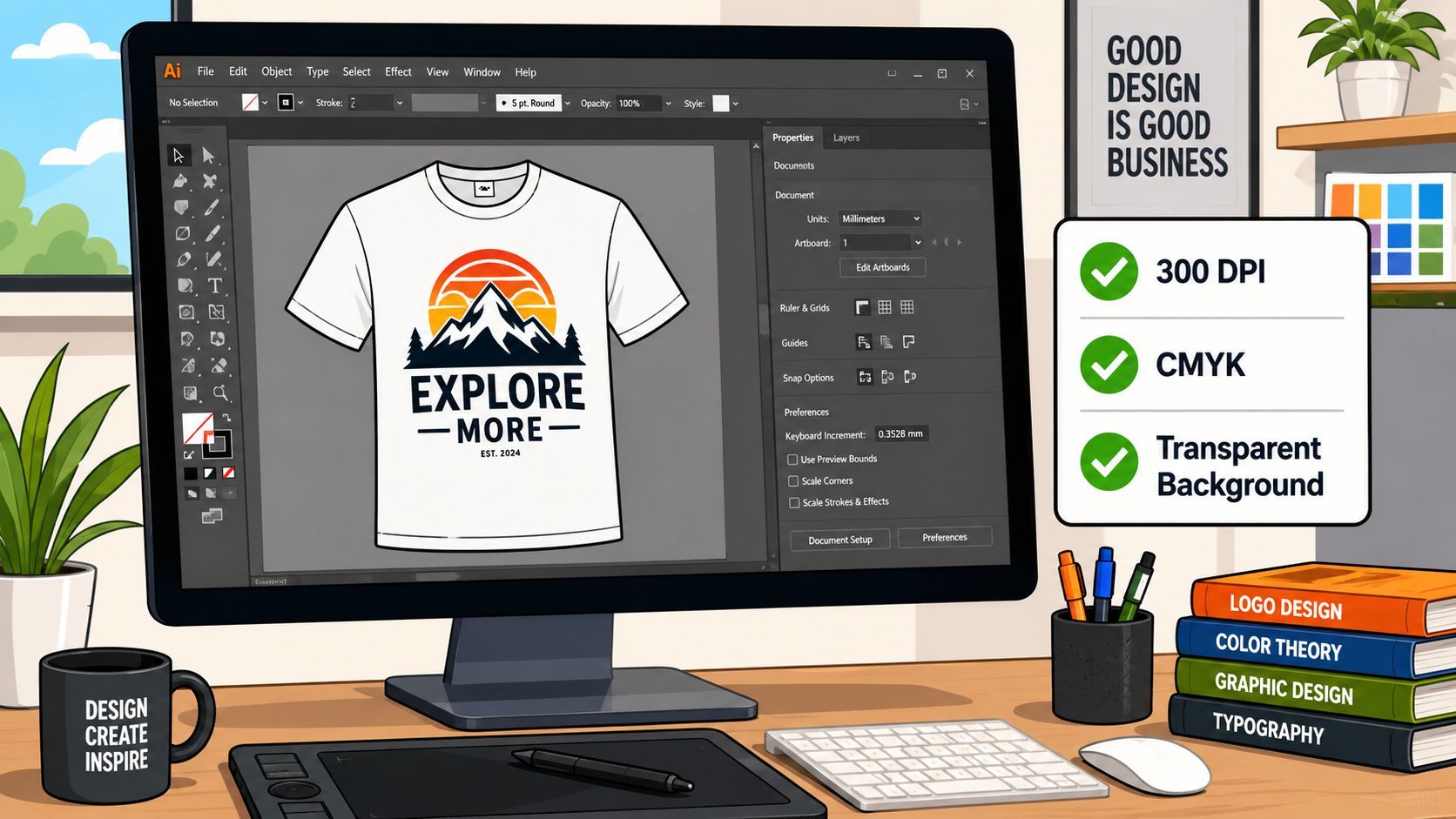Check Scale Strokes & Effects option
This screenshot has width=1456, height=819.
pyautogui.click(x=794, y=503)
